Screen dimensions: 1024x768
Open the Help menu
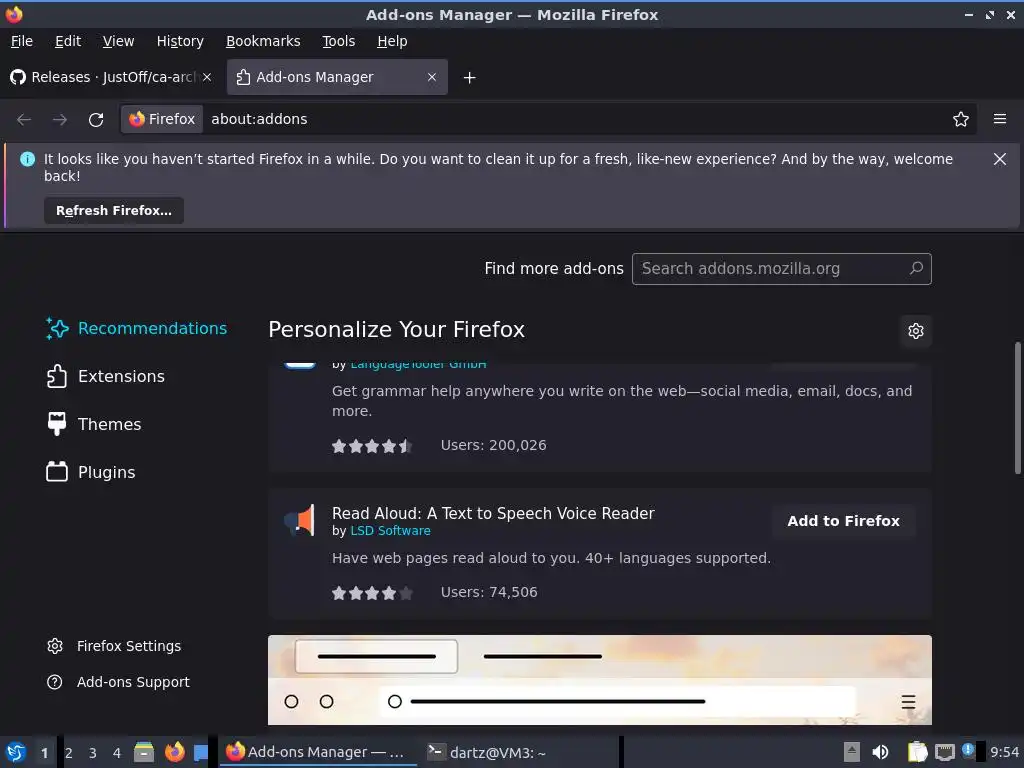392,41
